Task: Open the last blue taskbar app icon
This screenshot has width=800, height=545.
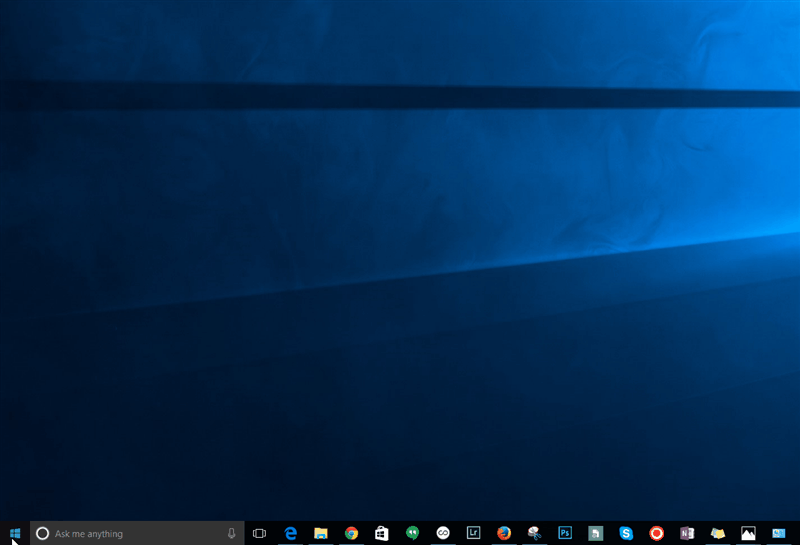Action: (779, 533)
